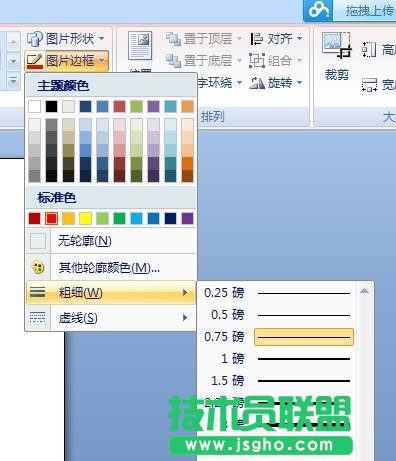Viewport: 396px width, 461px height.
Task: Click picture styles gallery scroll-down arrow
Action: (13, 61)
